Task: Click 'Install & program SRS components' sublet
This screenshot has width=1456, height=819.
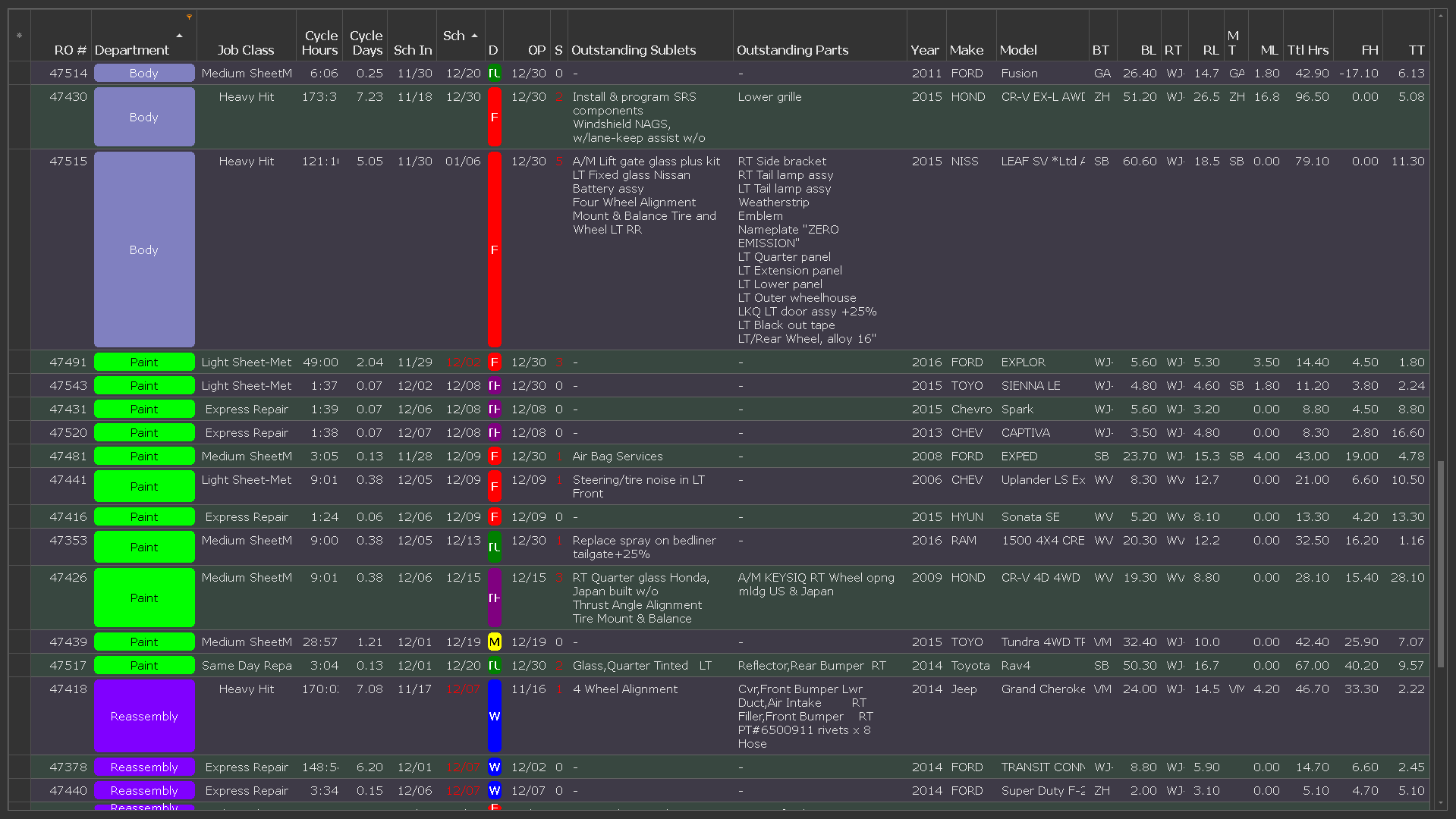Action: coord(634,104)
